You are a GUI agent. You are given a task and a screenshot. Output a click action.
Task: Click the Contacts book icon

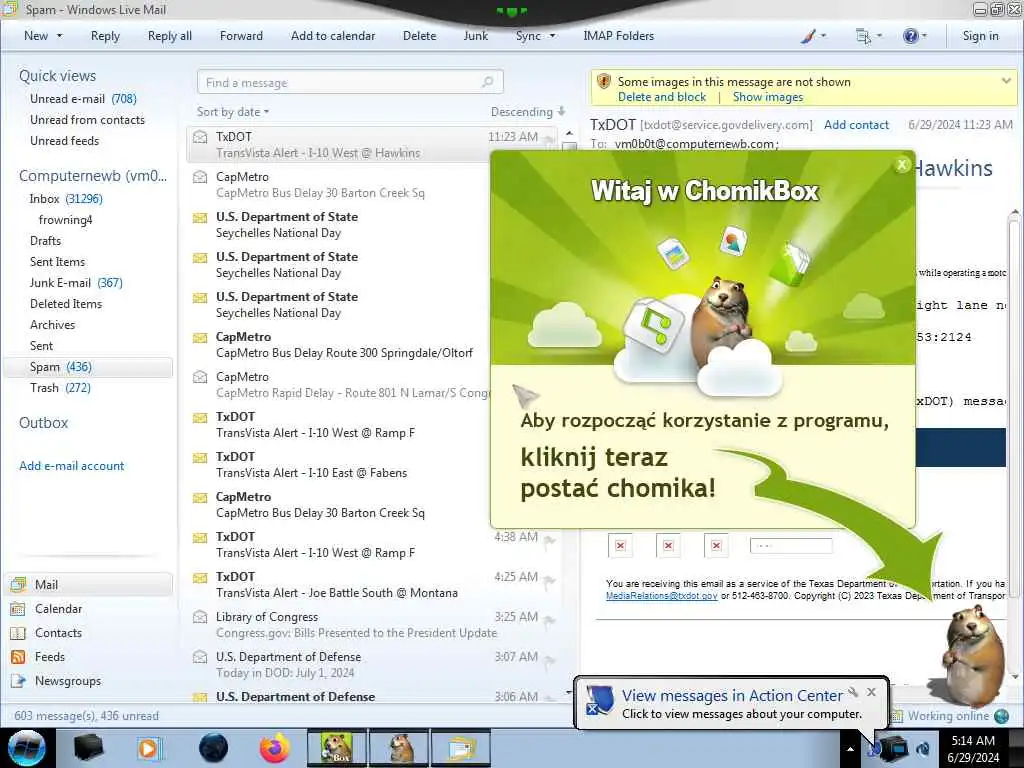(18, 633)
